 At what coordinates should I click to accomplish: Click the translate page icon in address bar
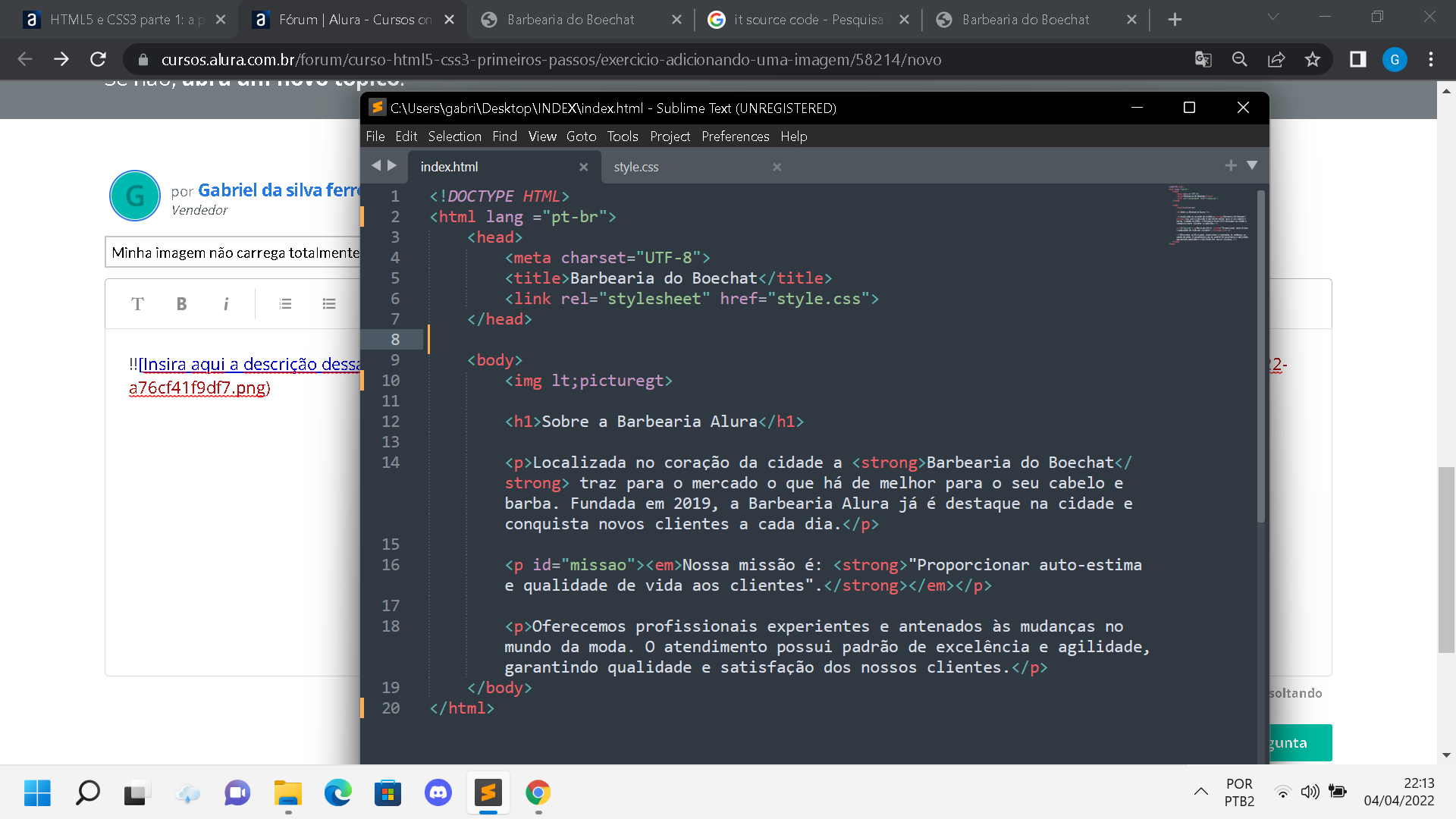[1203, 59]
